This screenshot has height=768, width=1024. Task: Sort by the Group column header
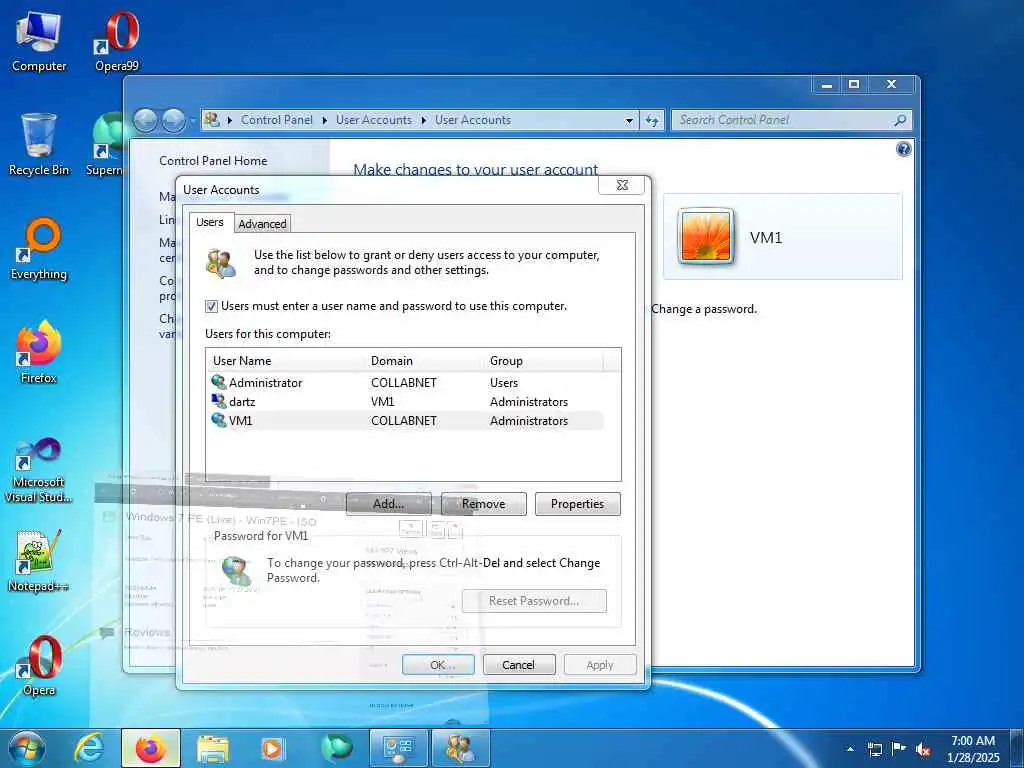(544, 360)
